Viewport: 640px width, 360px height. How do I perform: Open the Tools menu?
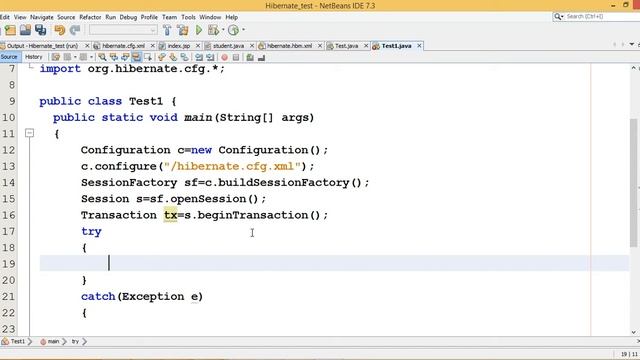(188, 17)
